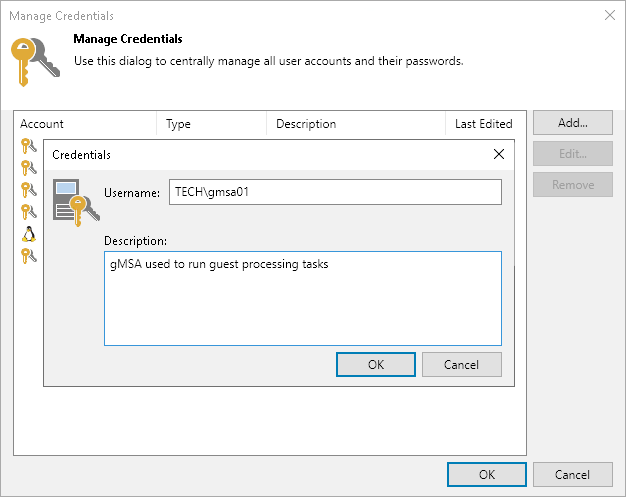The height and width of the screenshot is (497, 626).
Task: Sort by the Last Edited column header
Action: click(484, 124)
